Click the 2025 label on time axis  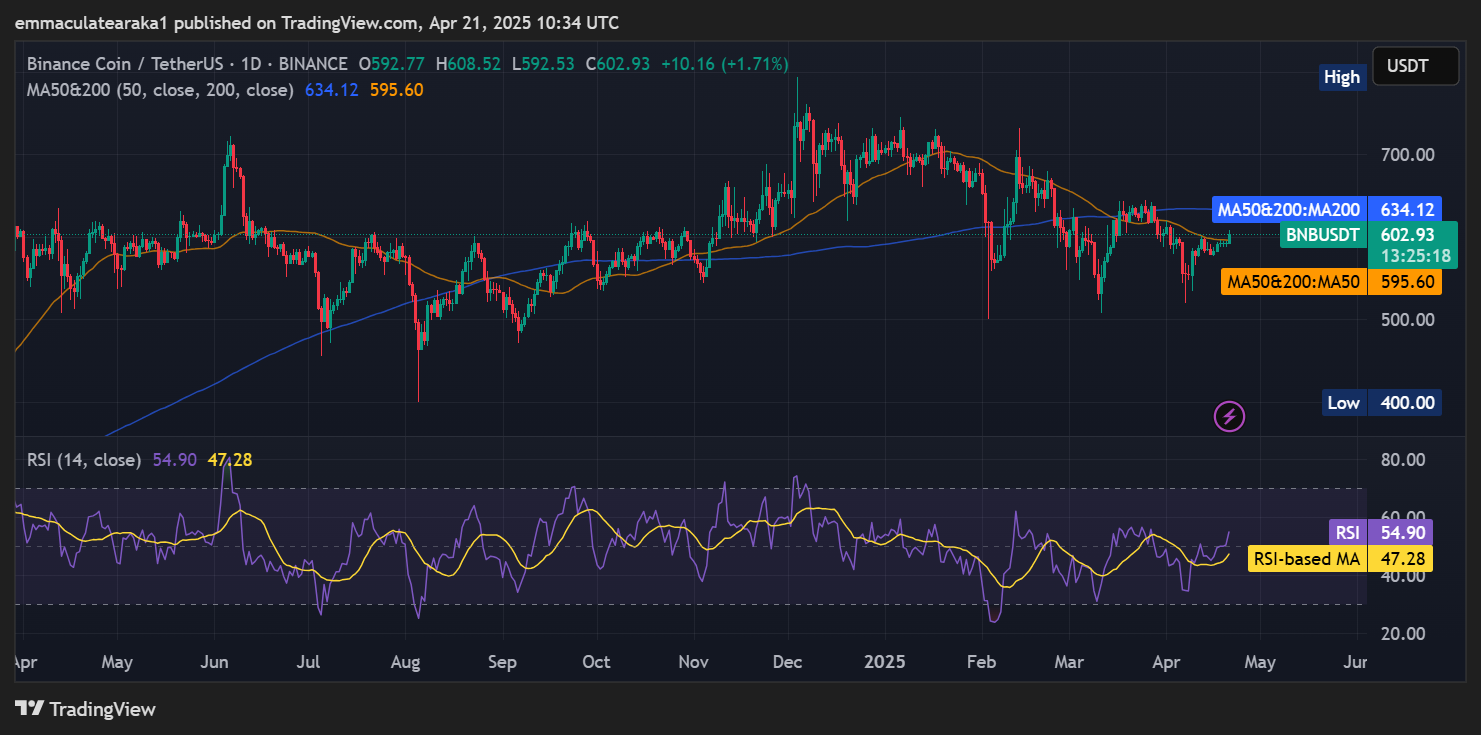pos(885,662)
